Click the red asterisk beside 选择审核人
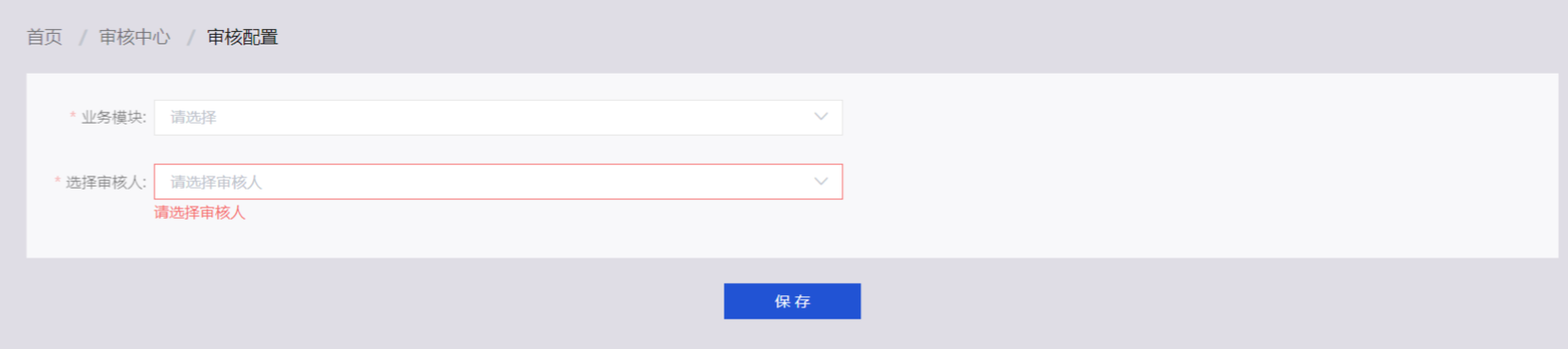 pos(58,181)
